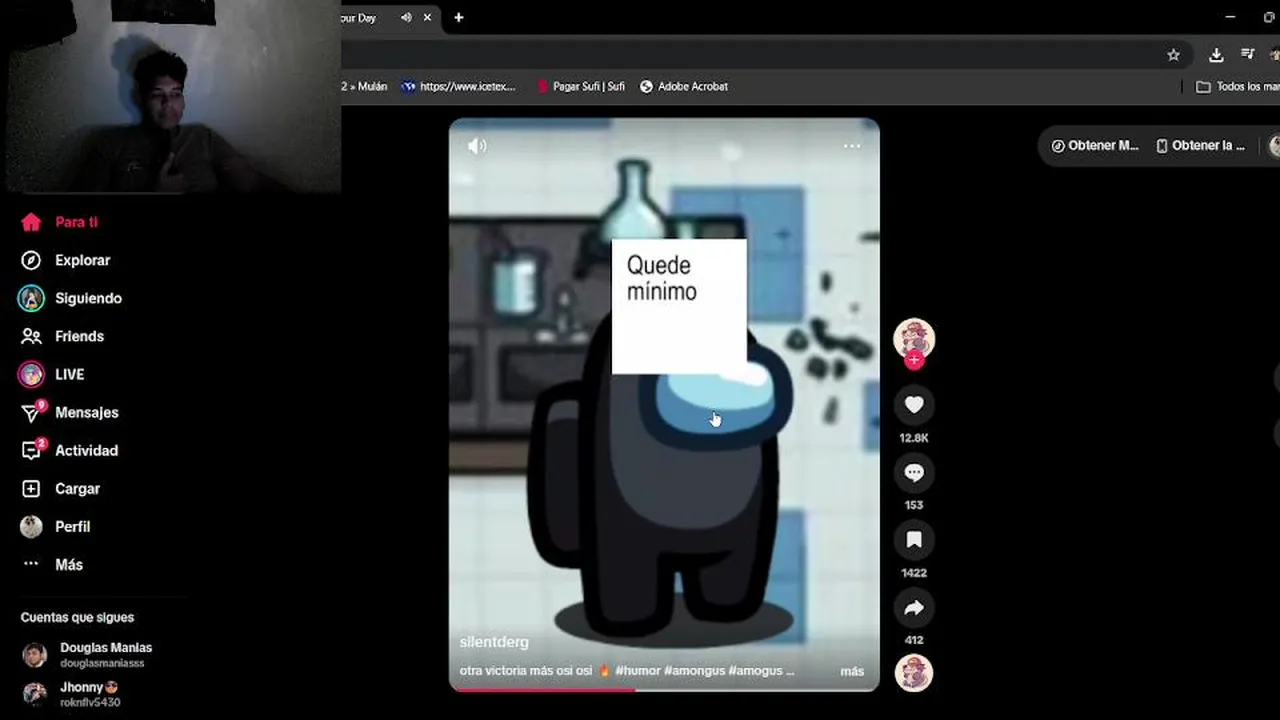Screen dimensions: 1280x720
Task: Close the current browser tab
Action: (428, 17)
